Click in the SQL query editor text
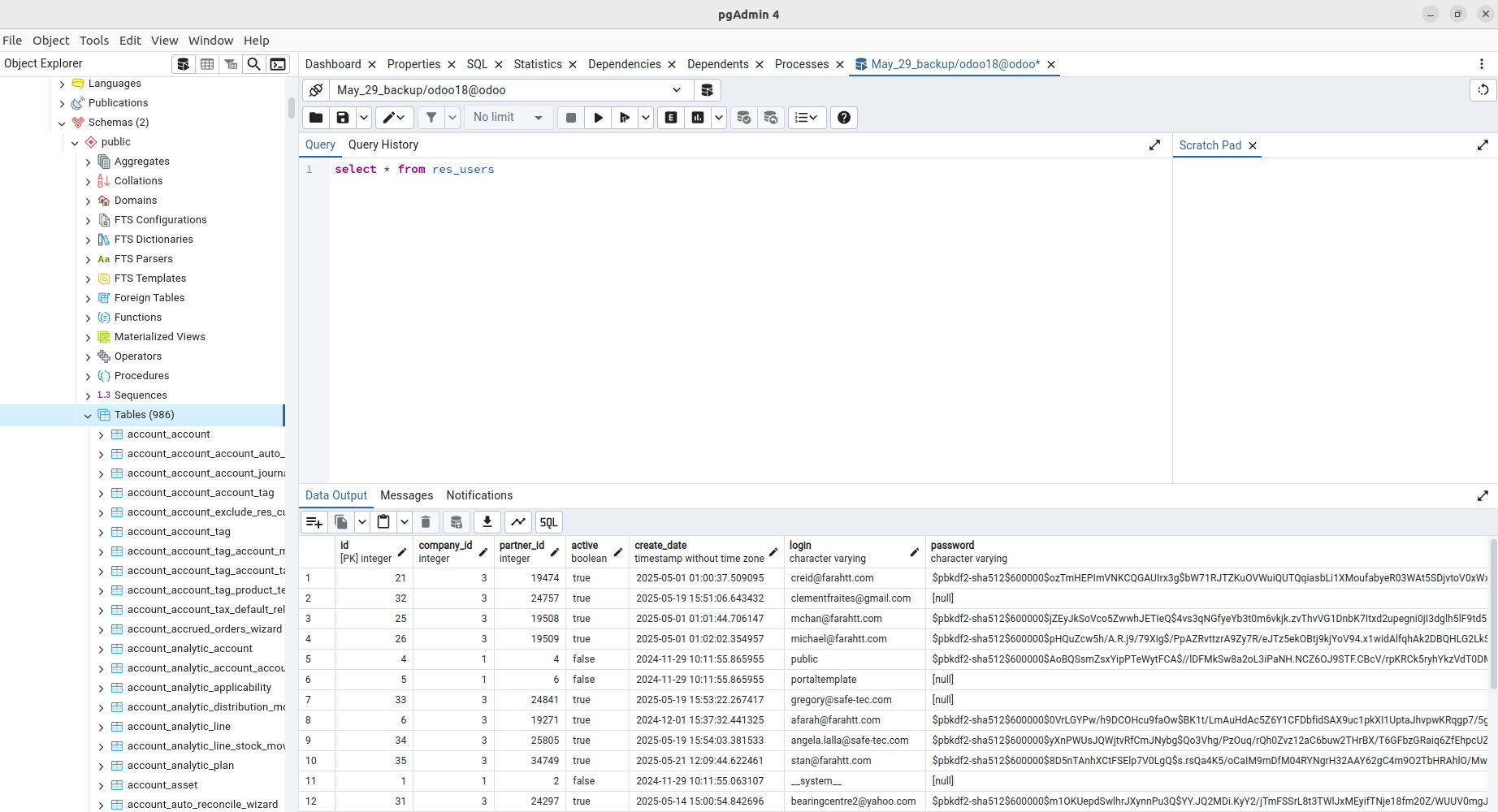The height and width of the screenshot is (812, 1498). pyautogui.click(x=414, y=170)
